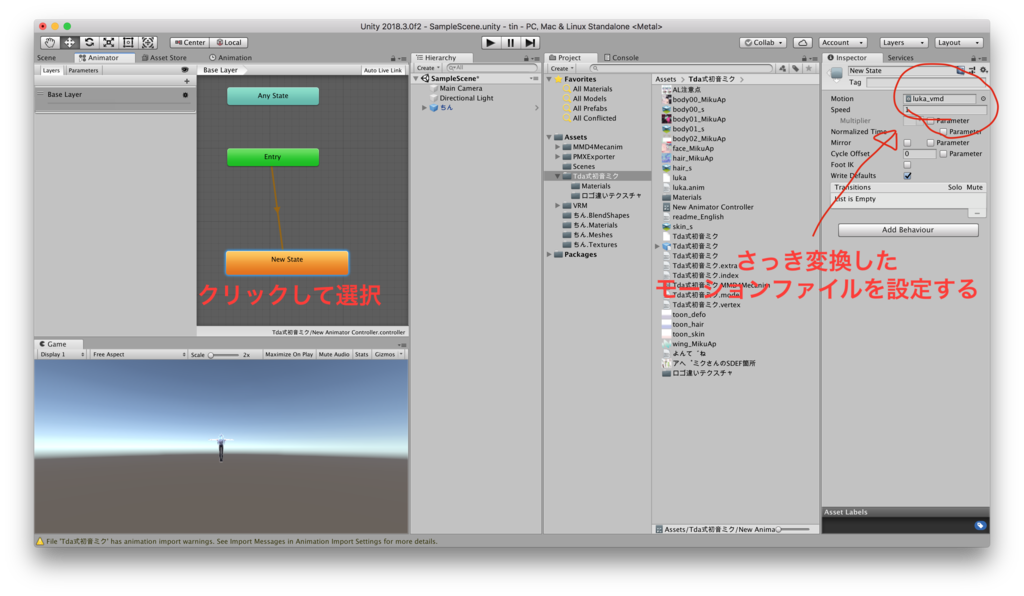The height and width of the screenshot is (596, 1024).
Task: Open Base Layer gear settings
Action: 185,95
